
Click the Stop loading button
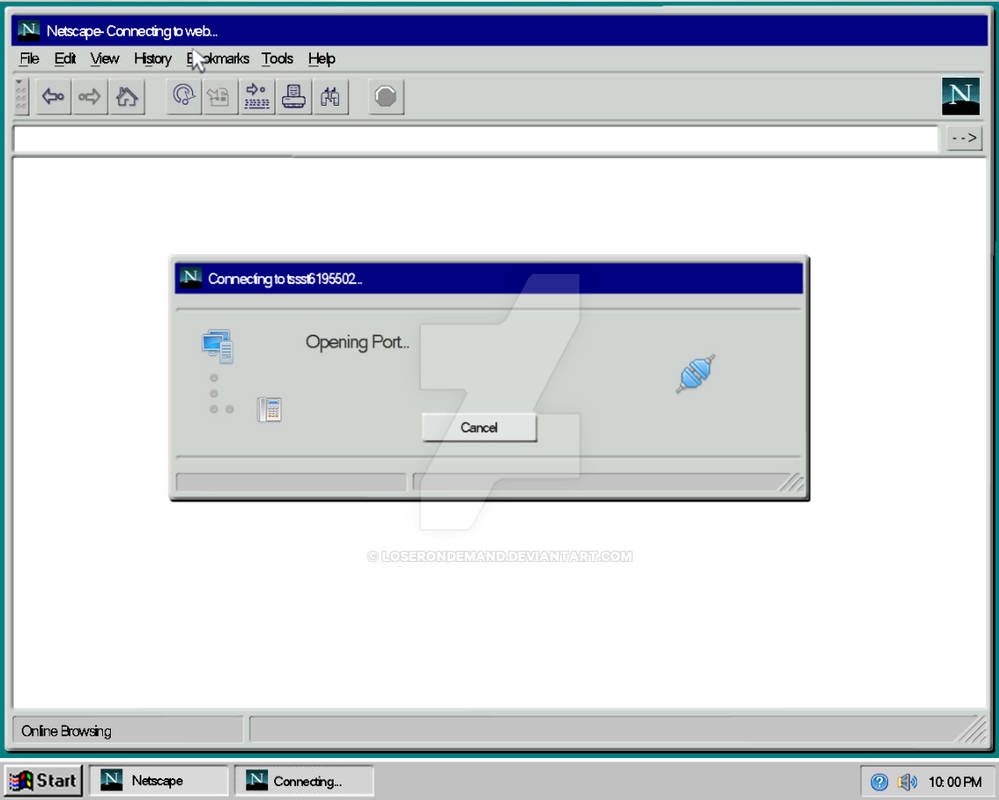pos(386,97)
